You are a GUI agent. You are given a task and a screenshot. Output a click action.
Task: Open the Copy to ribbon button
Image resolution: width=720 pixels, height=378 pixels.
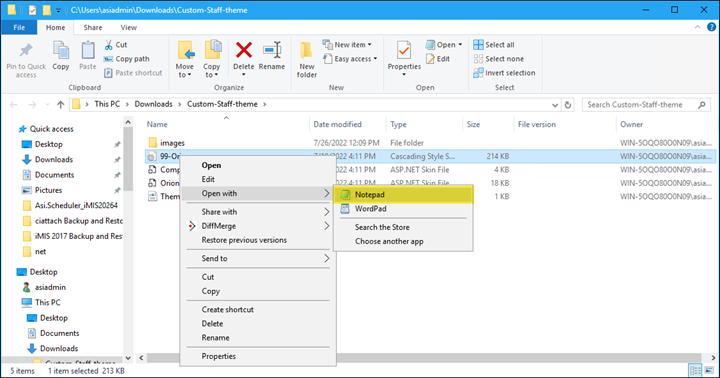pyautogui.click(x=212, y=59)
